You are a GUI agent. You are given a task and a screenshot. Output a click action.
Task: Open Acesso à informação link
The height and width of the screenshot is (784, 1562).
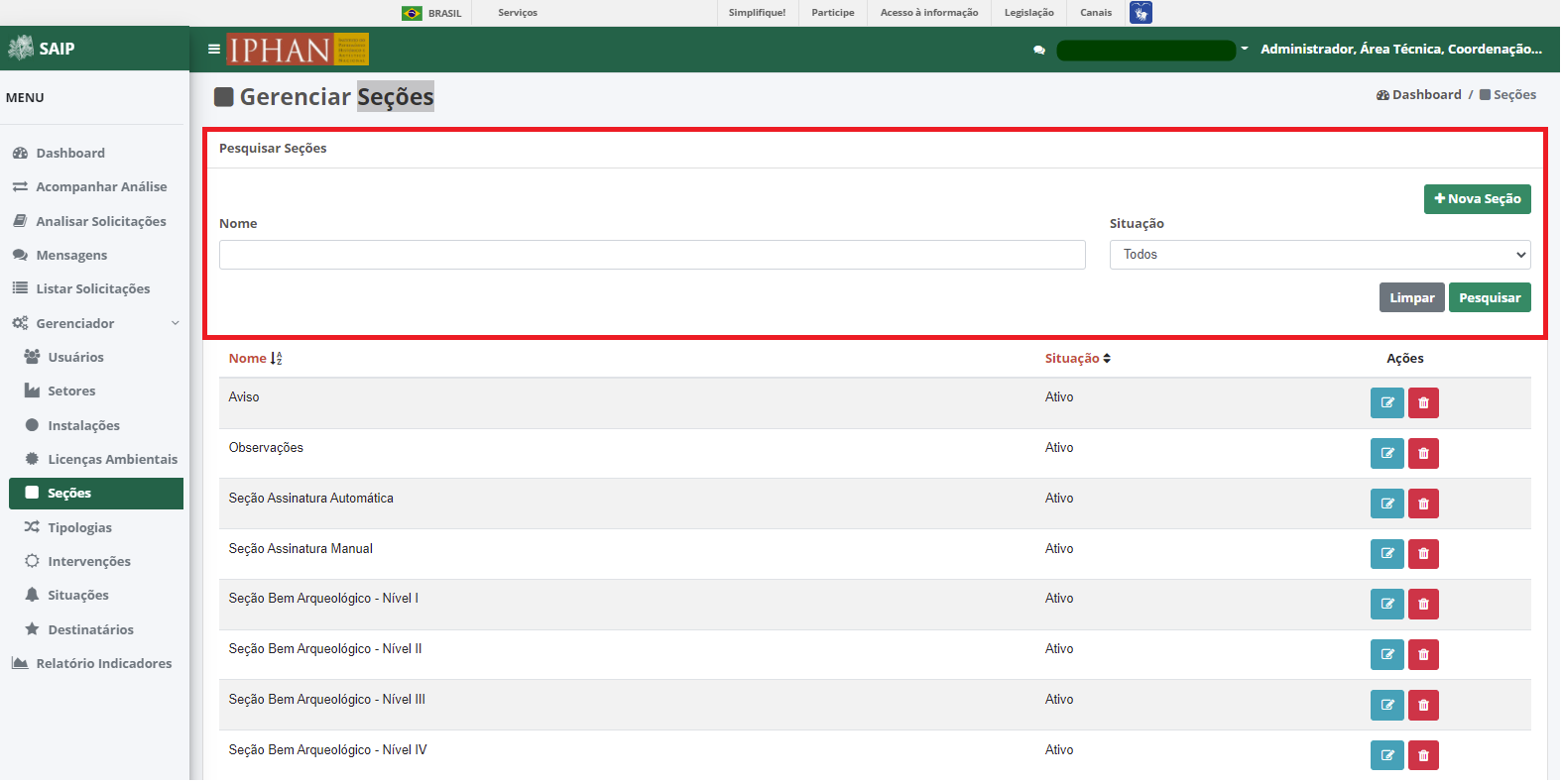[929, 13]
